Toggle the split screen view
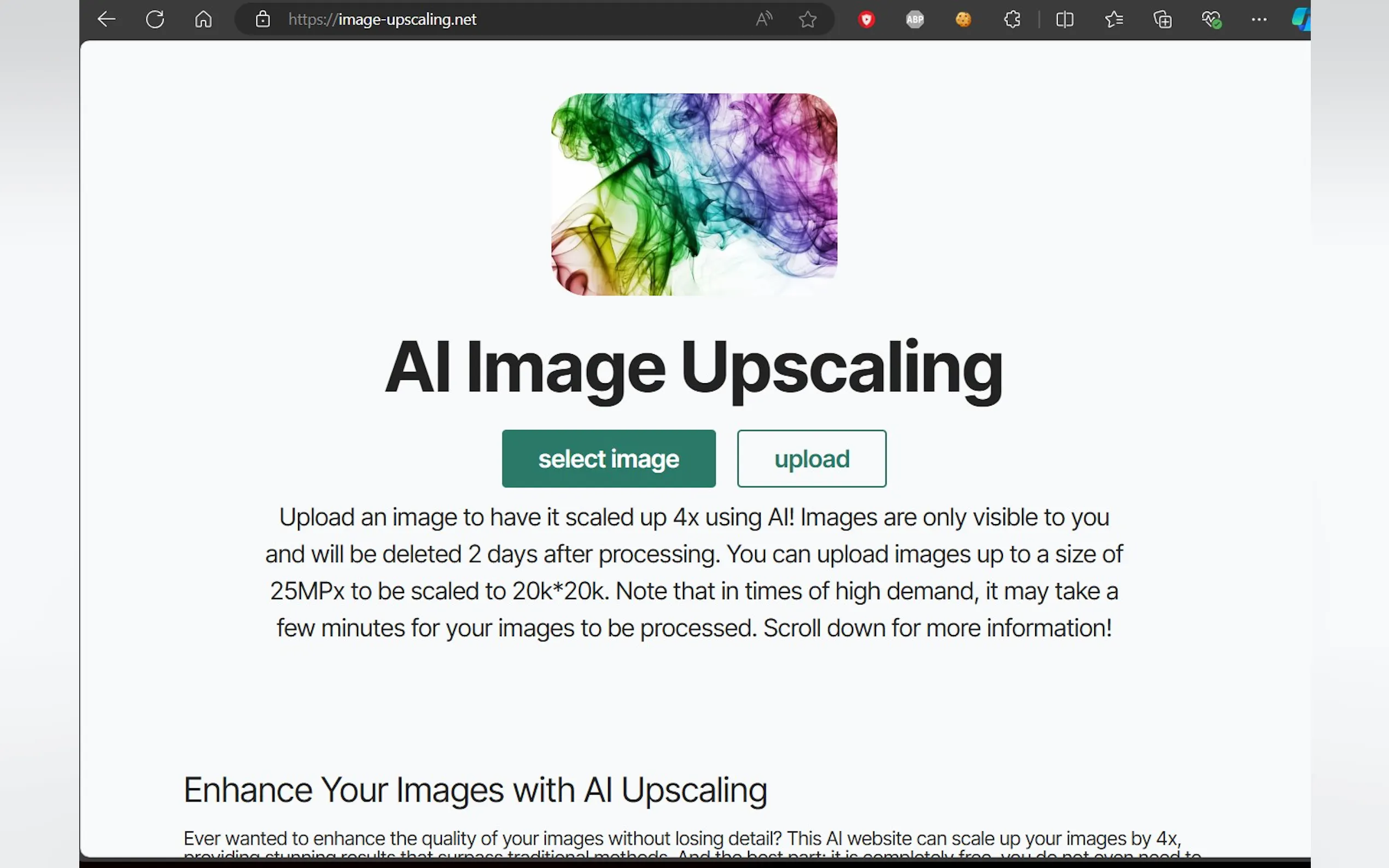The width and height of the screenshot is (1389, 868). pos(1064,20)
